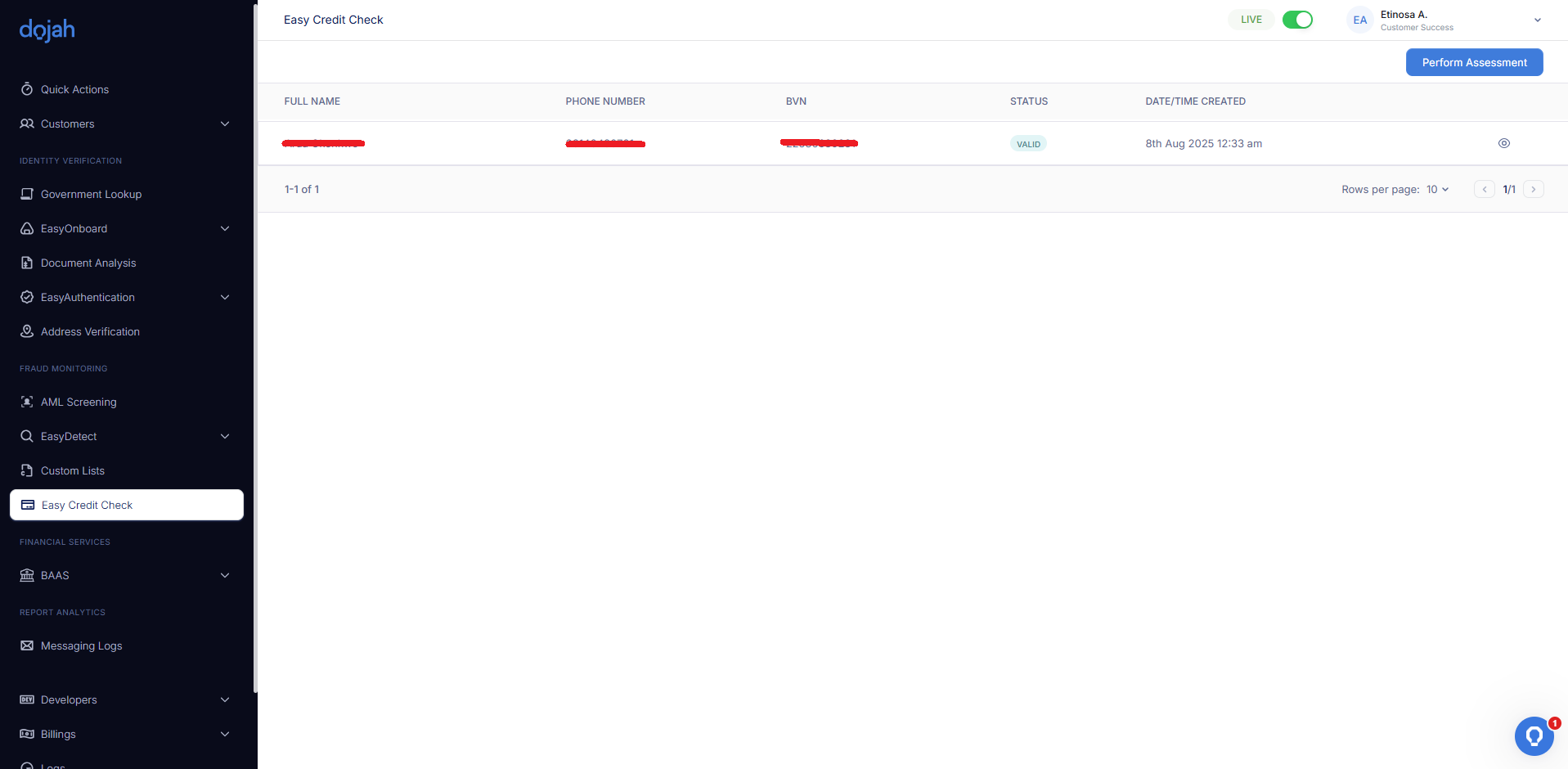The width and height of the screenshot is (1568, 769).
Task: Click the Quick Actions stopwatch icon
Action: tap(27, 89)
